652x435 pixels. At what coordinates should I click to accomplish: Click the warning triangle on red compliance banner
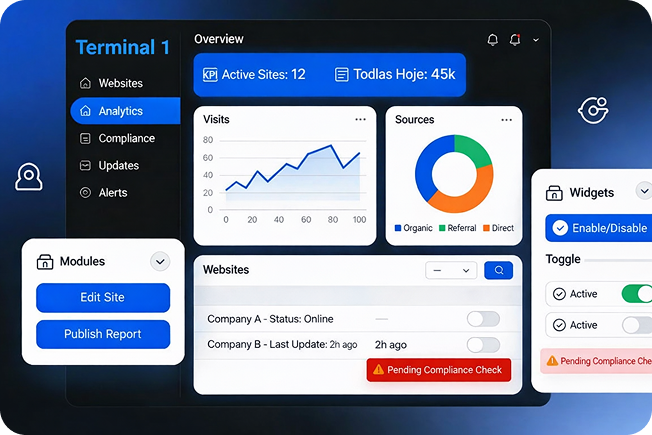coord(378,370)
